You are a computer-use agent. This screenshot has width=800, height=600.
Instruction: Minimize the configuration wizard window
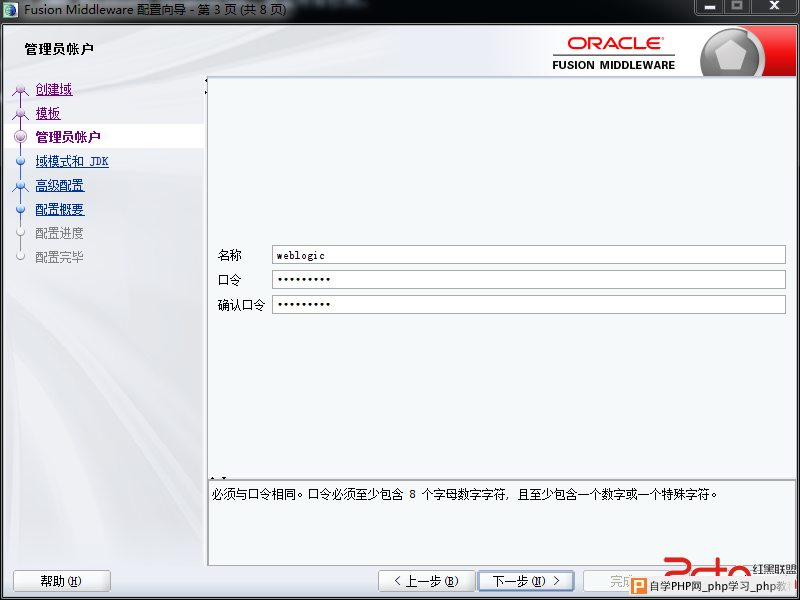(710, 7)
